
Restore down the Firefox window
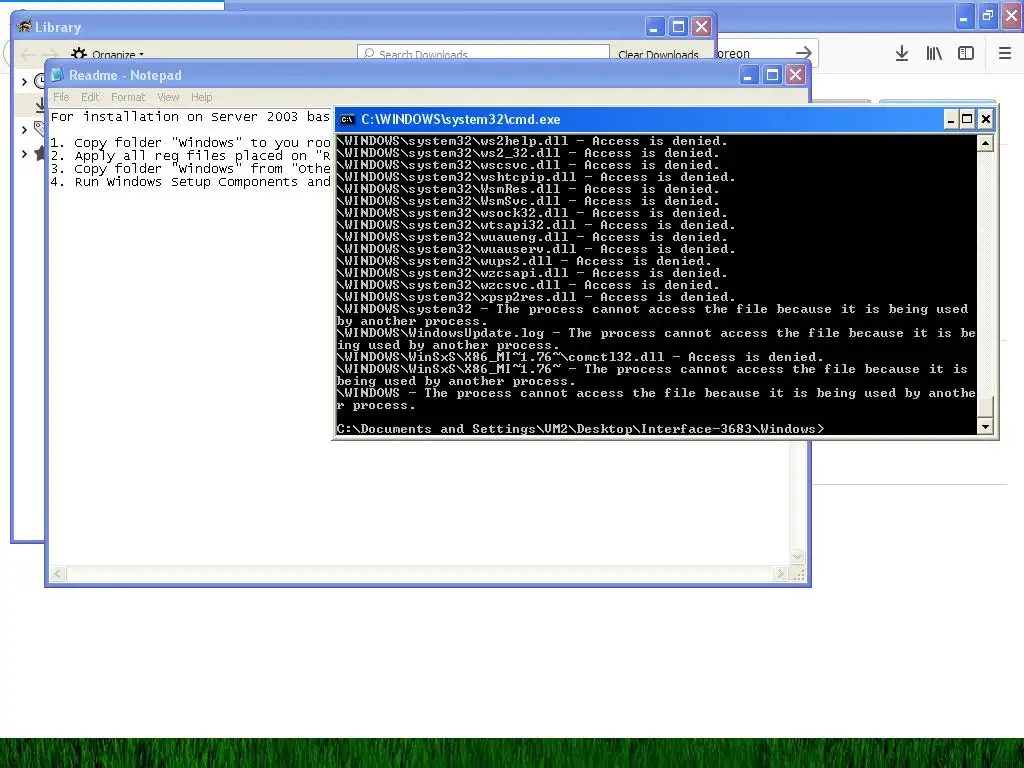pyautogui.click(x=987, y=16)
